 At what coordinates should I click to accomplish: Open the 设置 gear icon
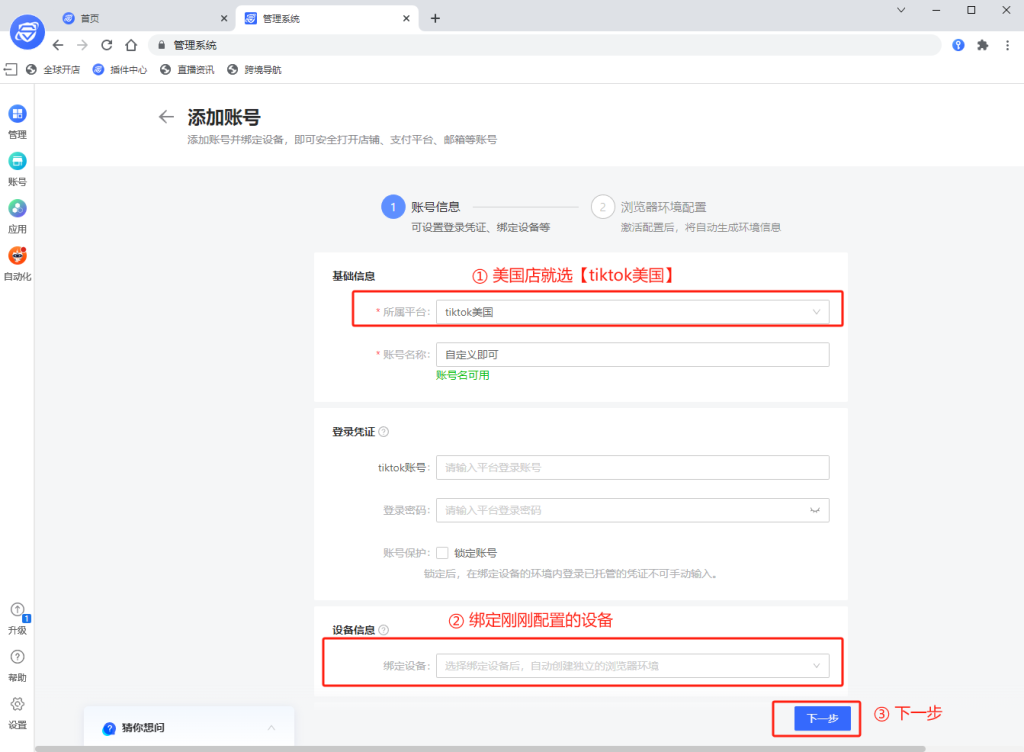pyautogui.click(x=17, y=704)
